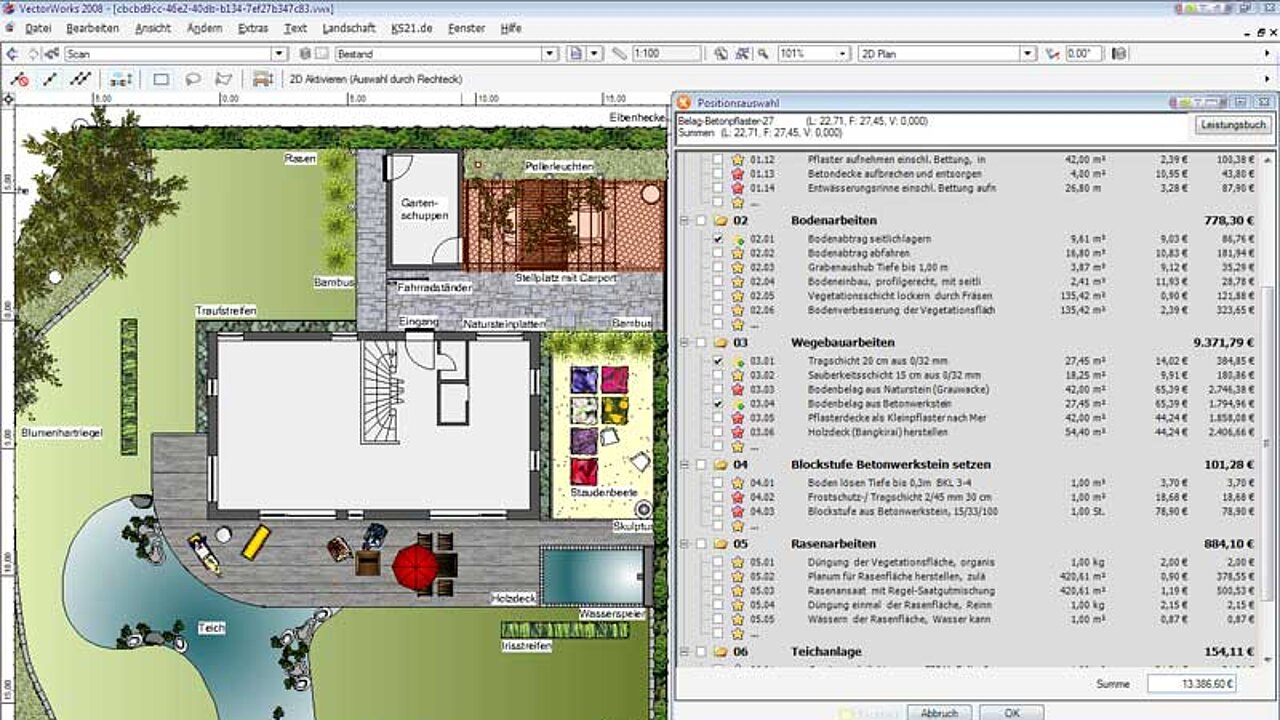Click the Summe total field

tap(1191, 684)
